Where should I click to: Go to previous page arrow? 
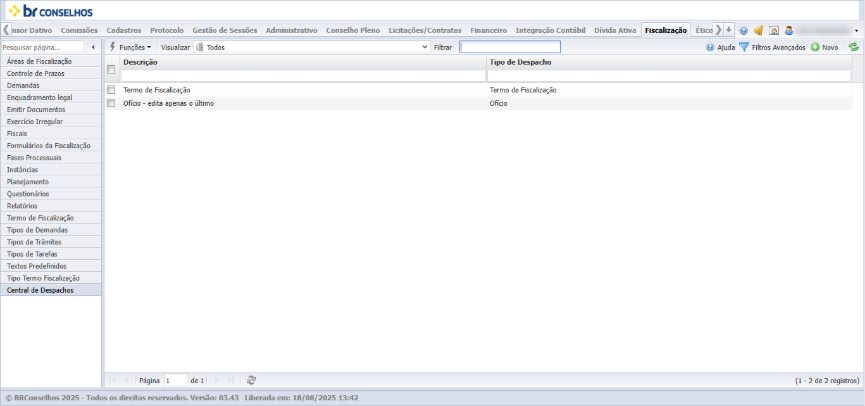click(126, 380)
